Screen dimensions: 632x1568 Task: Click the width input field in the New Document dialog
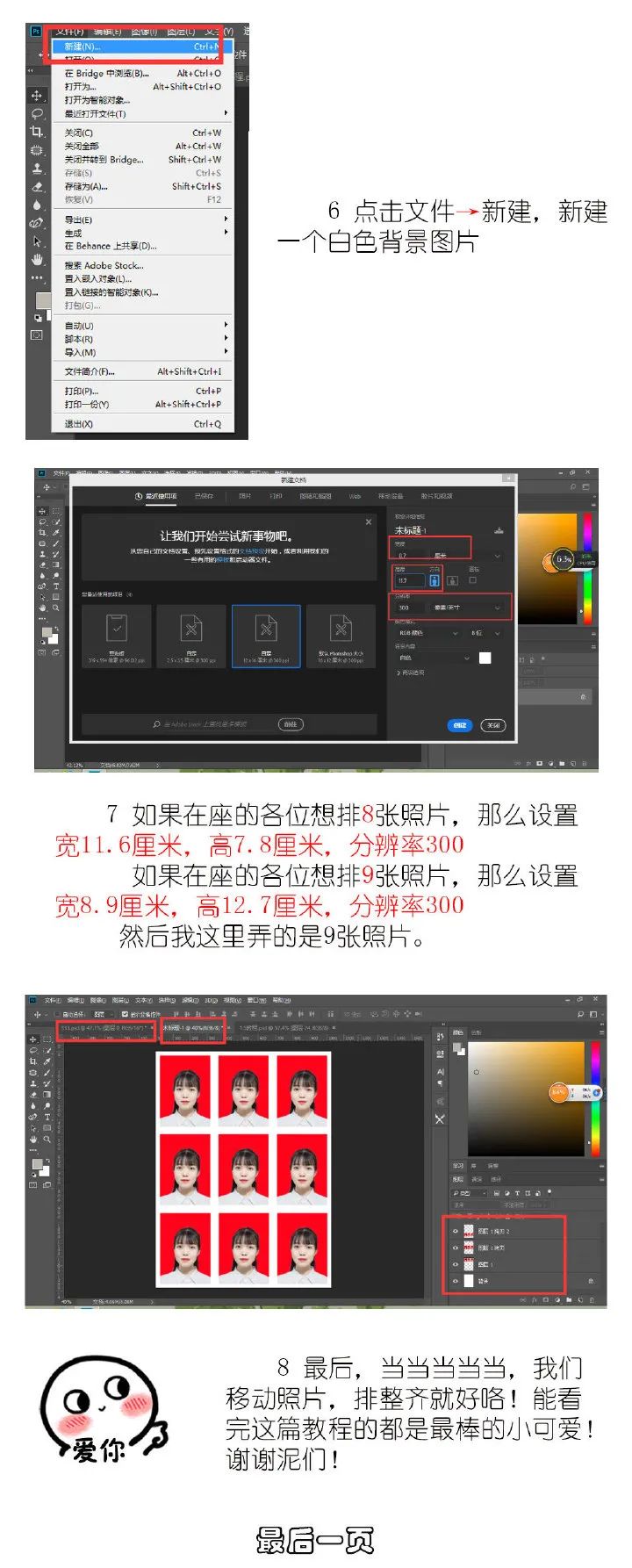[409, 556]
